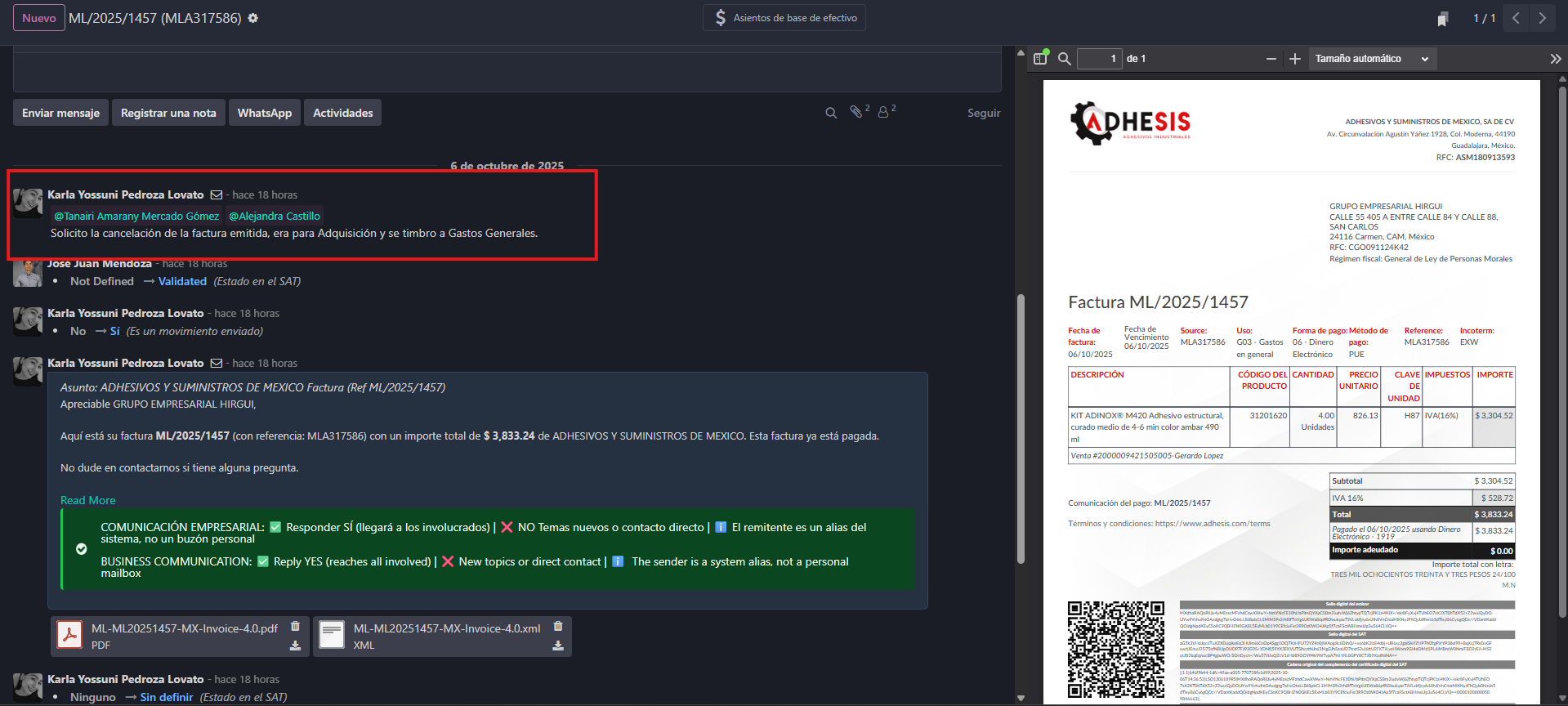The height and width of the screenshot is (706, 1568).
Task: Zoom in the PDF with plus button
Action: [x=1294, y=59]
